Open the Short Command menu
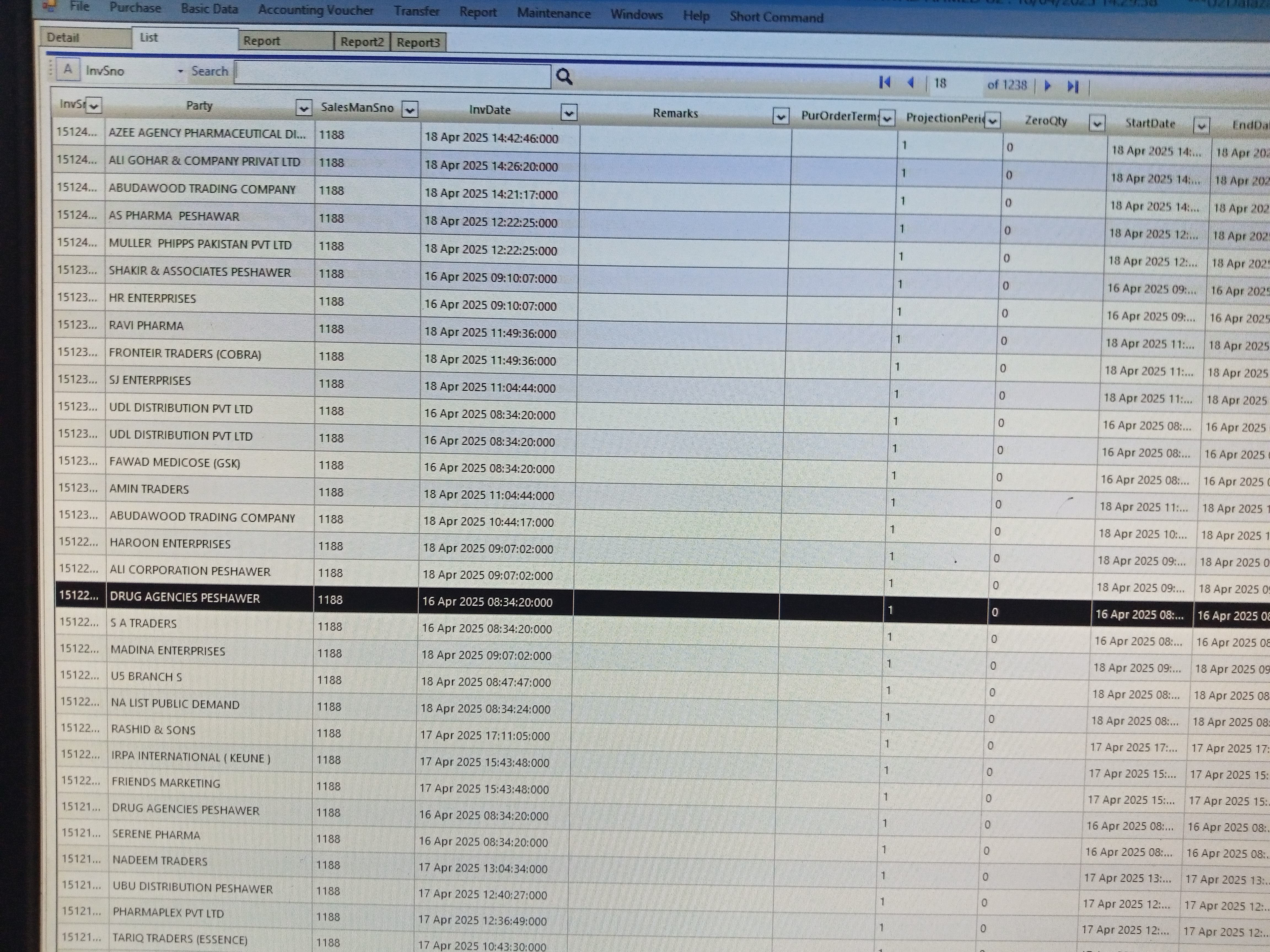The width and height of the screenshot is (1270, 952). click(776, 17)
